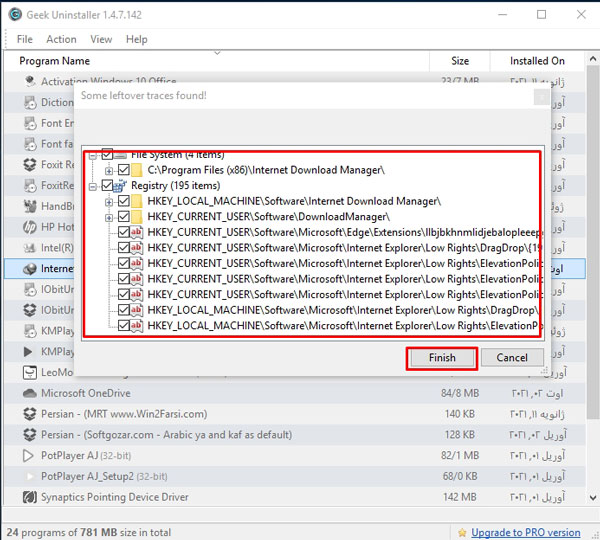The image size is (600, 540).
Task: Collapse the Registry tree node
Action: [93, 187]
